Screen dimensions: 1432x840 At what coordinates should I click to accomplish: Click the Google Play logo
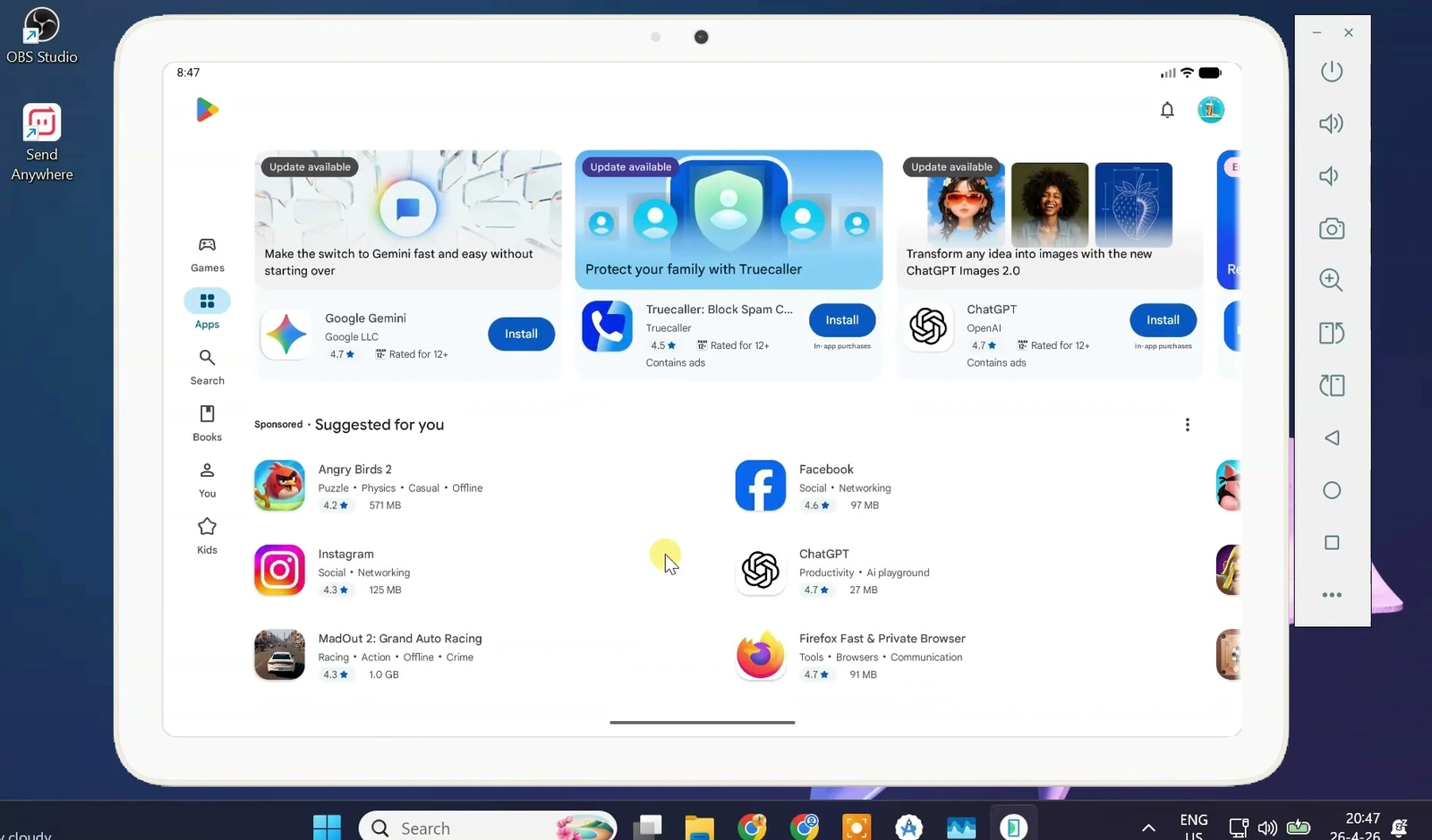point(207,110)
